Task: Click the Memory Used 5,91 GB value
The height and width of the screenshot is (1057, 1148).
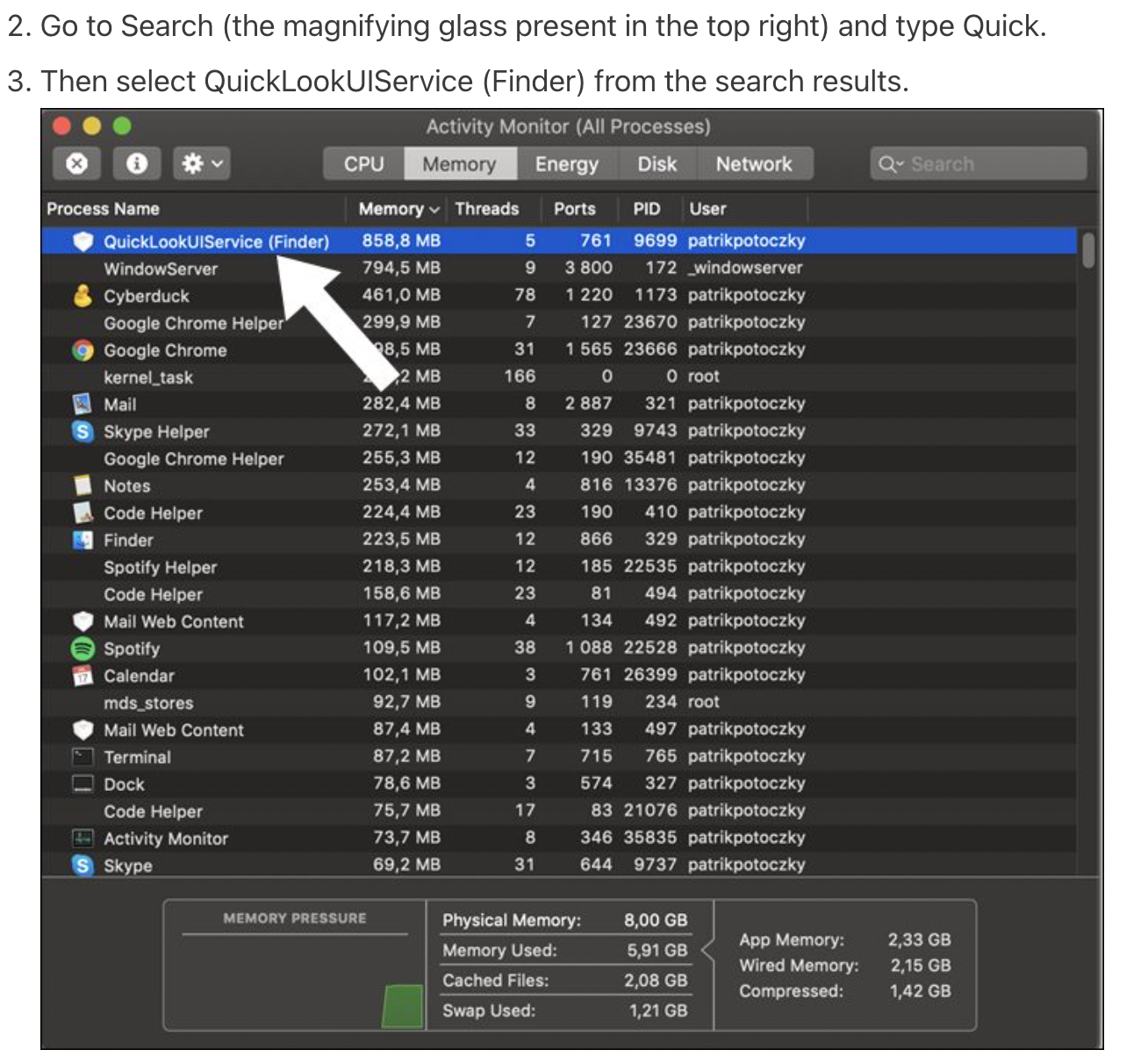Action: tap(657, 950)
